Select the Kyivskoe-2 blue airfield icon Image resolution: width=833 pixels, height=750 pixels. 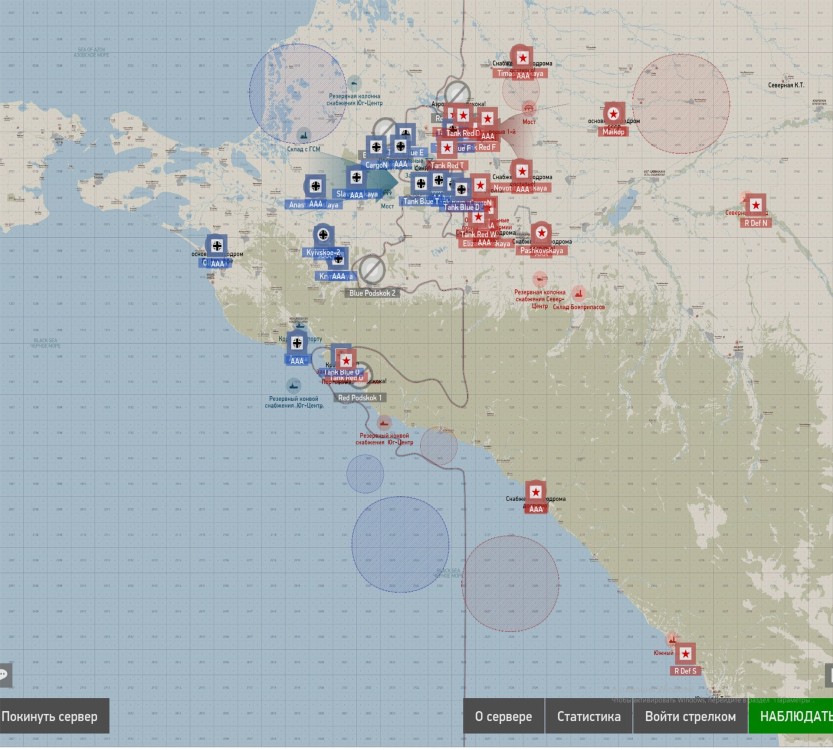tap(323, 235)
